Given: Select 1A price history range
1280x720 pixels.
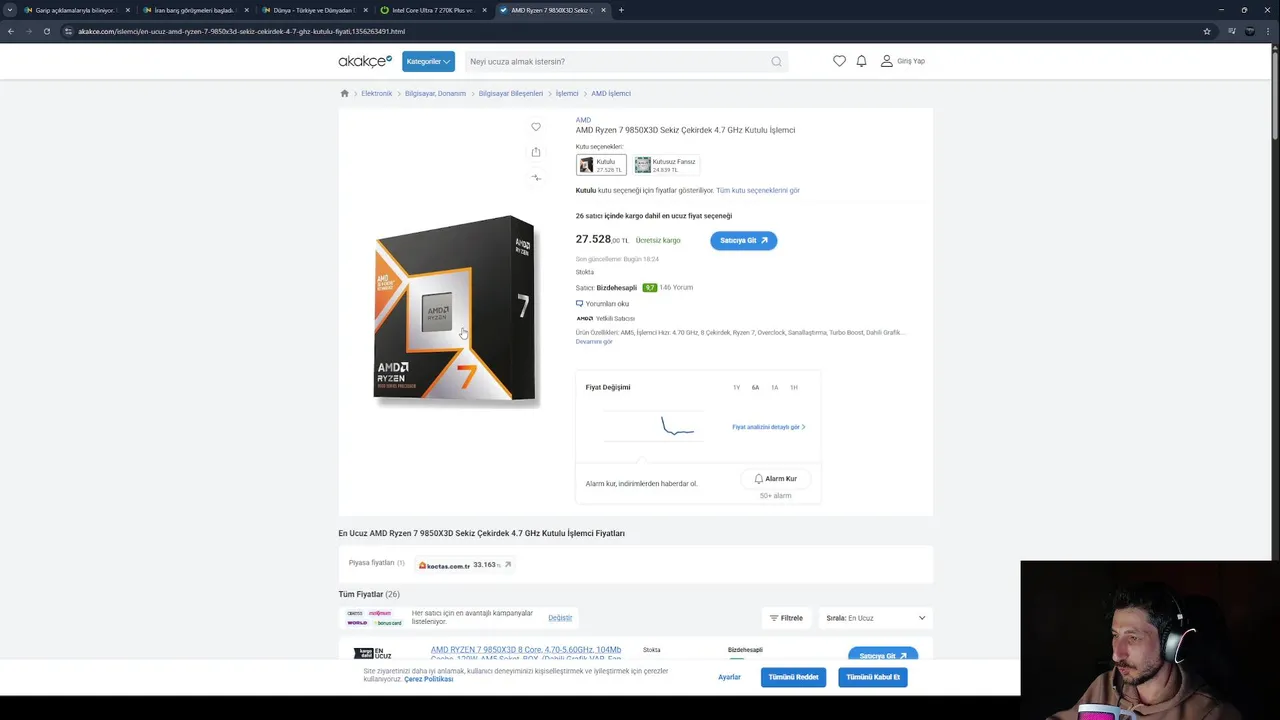Looking at the screenshot, I should [x=775, y=388].
